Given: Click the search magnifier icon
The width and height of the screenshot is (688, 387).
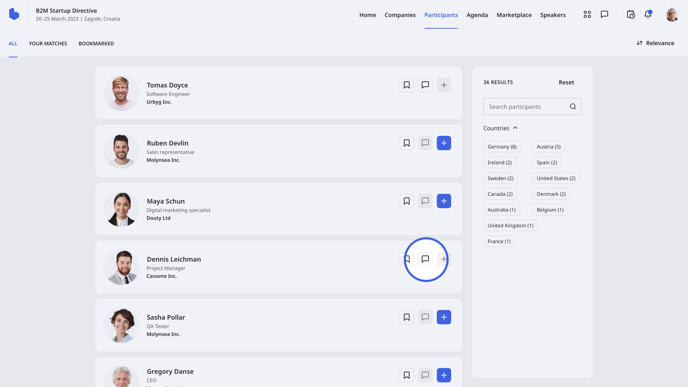Looking at the screenshot, I should 573,107.
